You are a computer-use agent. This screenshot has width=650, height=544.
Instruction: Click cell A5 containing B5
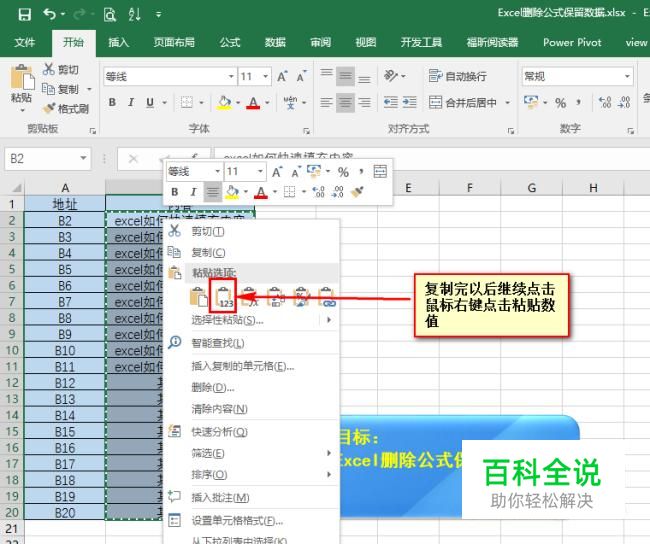(65, 270)
